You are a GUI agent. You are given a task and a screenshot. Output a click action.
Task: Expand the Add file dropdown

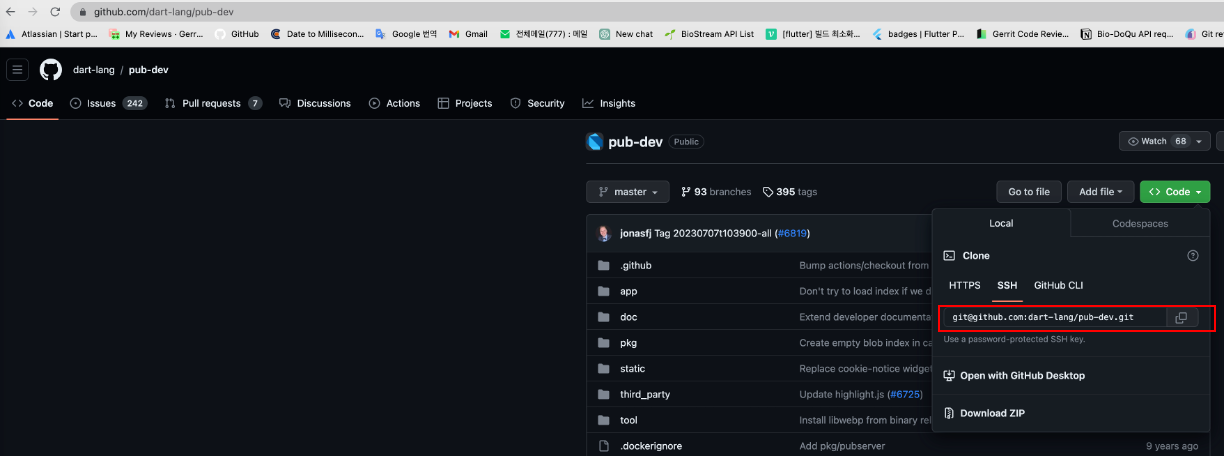coord(1101,192)
